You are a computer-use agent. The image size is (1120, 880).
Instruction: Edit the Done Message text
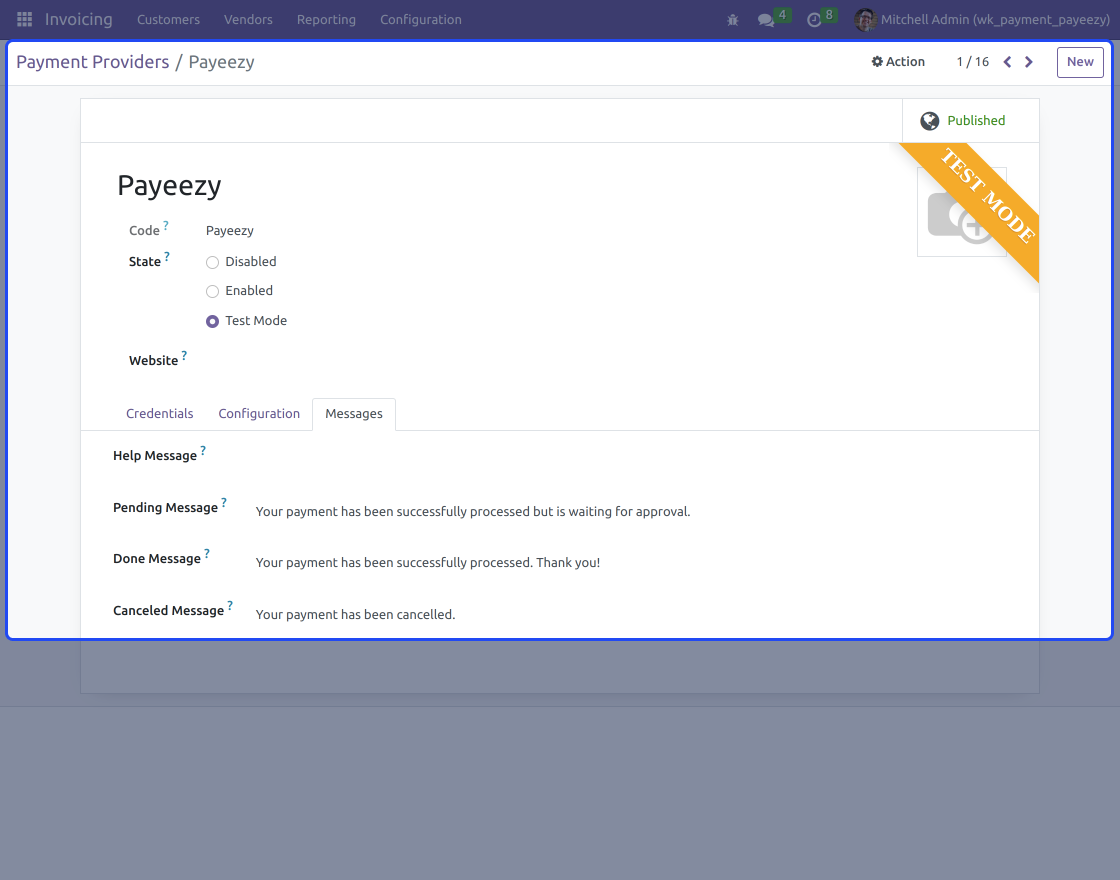[x=428, y=563]
